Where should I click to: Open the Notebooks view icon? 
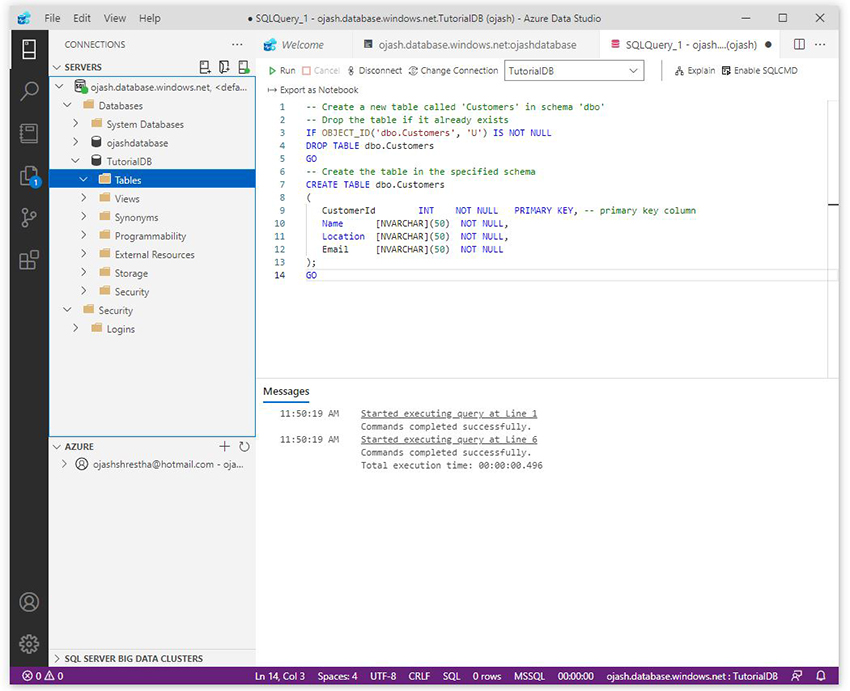coord(29,133)
